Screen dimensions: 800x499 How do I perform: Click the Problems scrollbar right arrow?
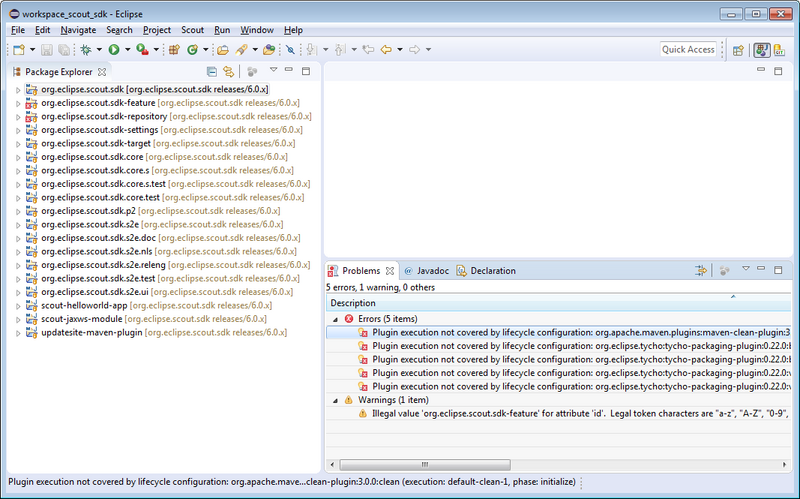tap(784, 465)
